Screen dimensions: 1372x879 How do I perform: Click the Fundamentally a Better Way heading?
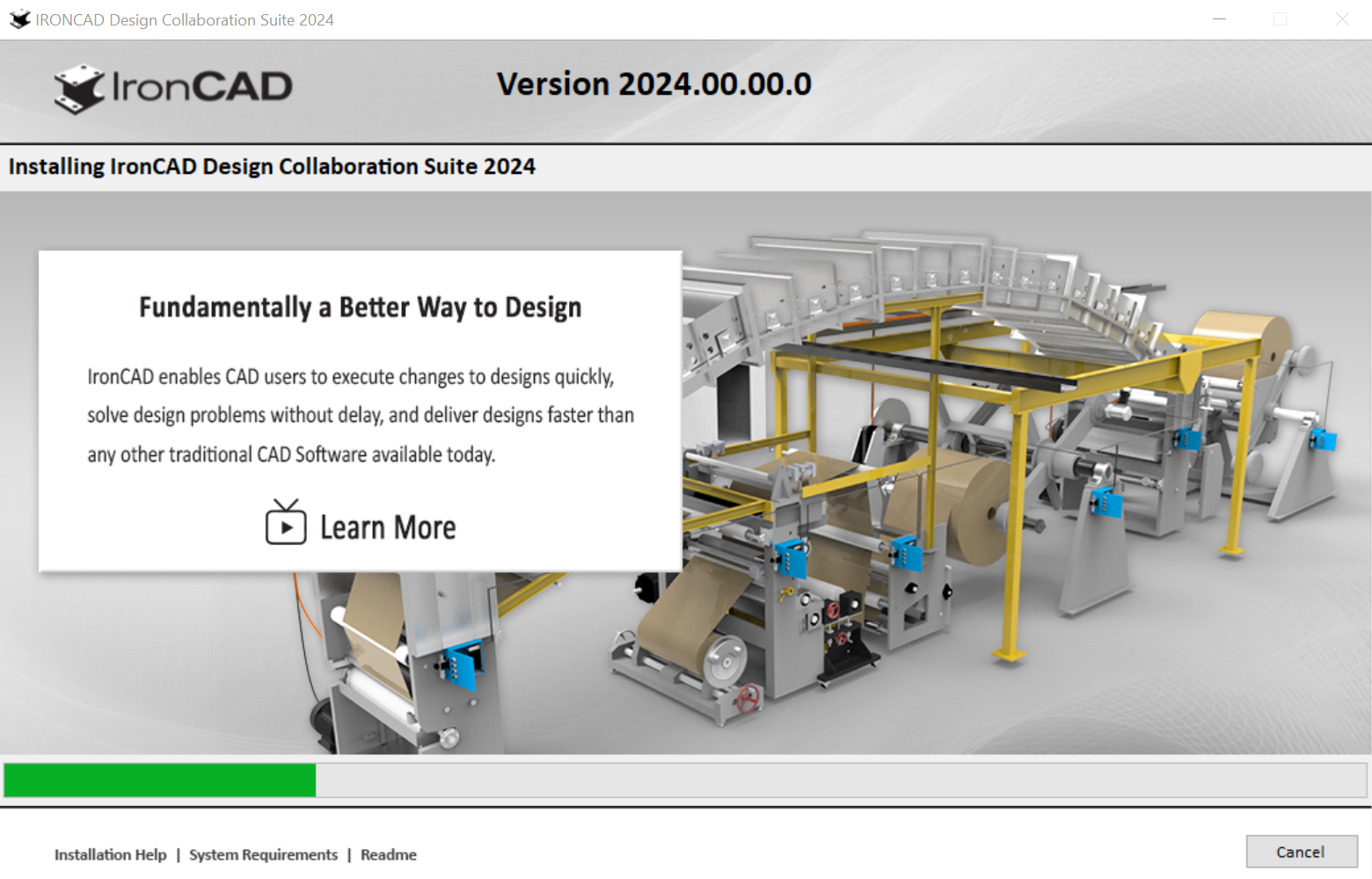[360, 307]
